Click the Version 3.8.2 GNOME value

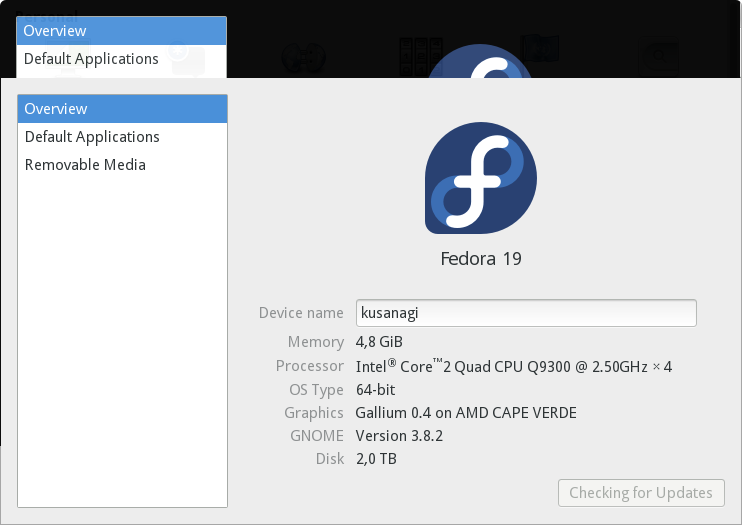[399, 436]
